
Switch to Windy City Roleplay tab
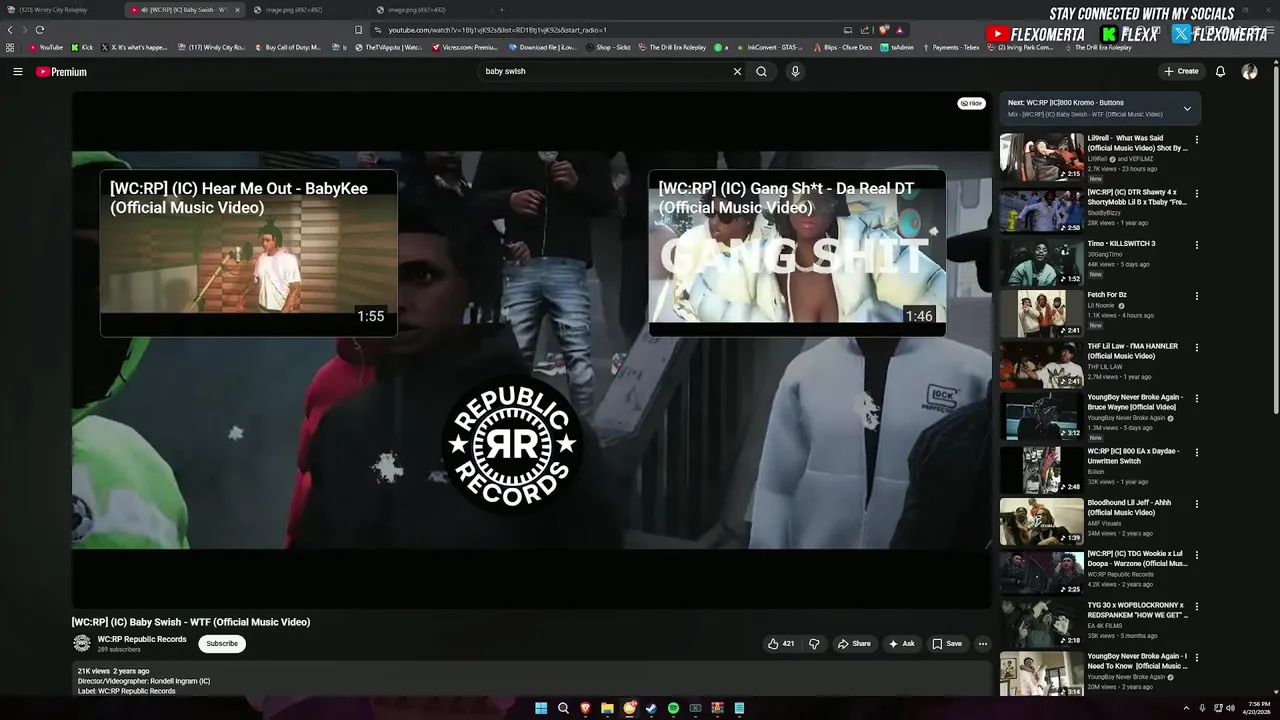coord(60,10)
